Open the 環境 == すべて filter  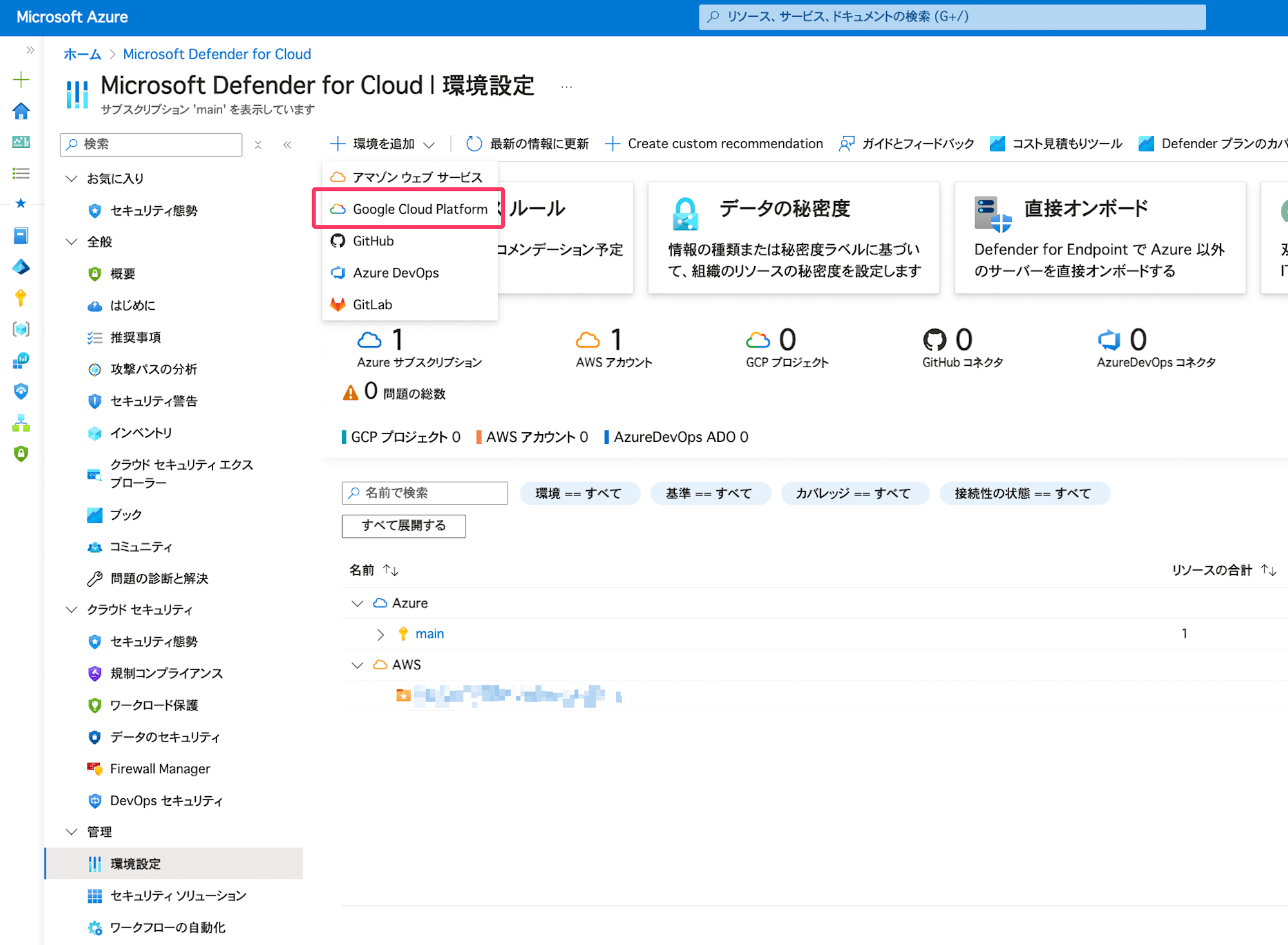[579, 493]
